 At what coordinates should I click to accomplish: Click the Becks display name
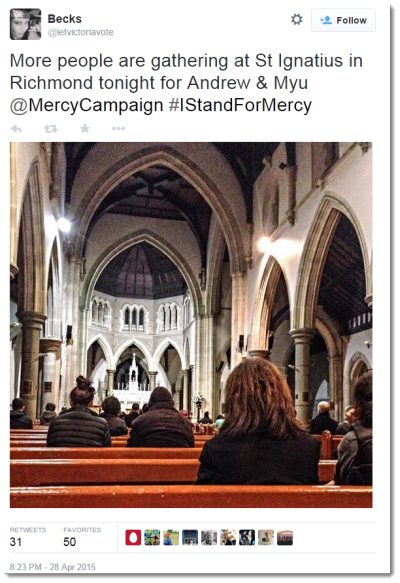point(65,19)
